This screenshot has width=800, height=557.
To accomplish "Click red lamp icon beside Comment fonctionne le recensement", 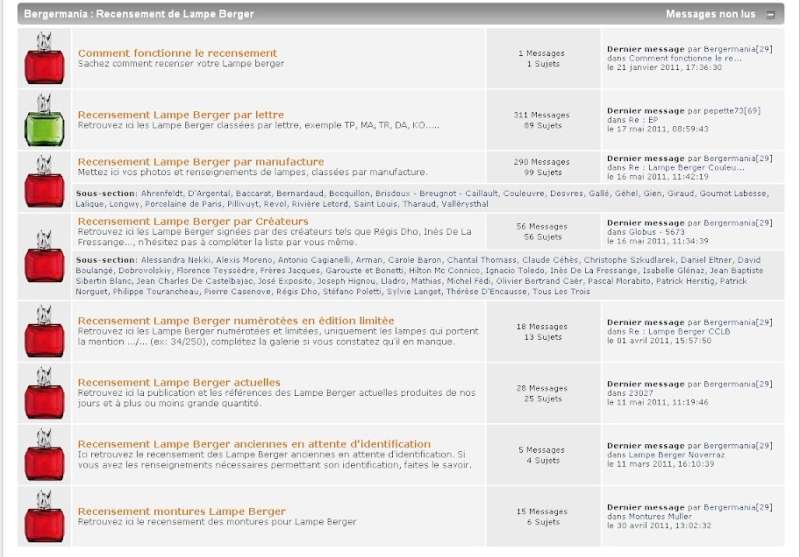I will 43,59.
